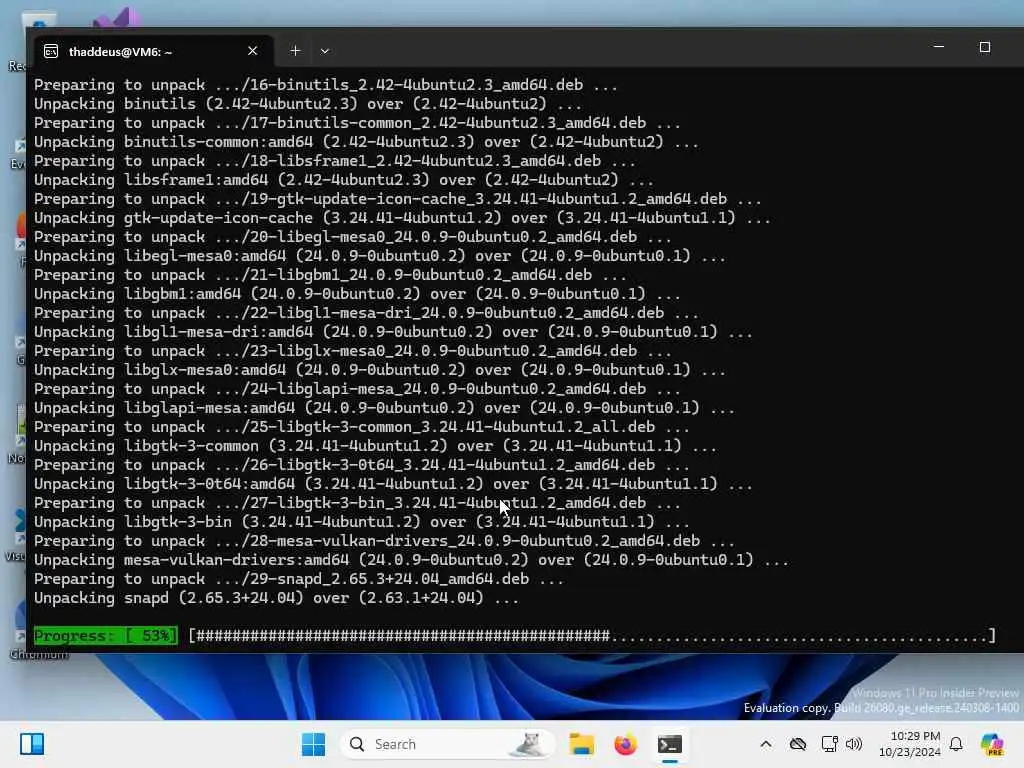Close the thaddeus@VM6 terminal tab
Screen dimensions: 1024x768
pyautogui.click(x=253, y=51)
